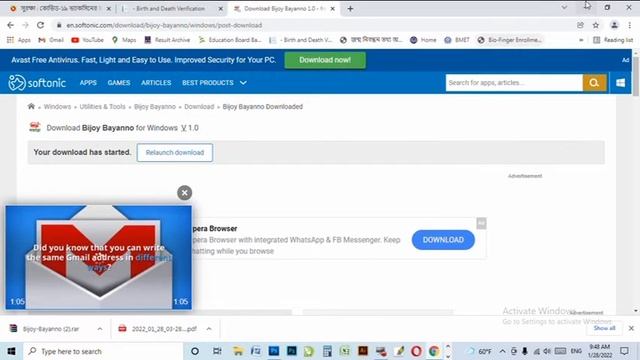This screenshot has height=360, width=640.
Task: Open File Explorer from taskbar
Action: (x=238, y=351)
